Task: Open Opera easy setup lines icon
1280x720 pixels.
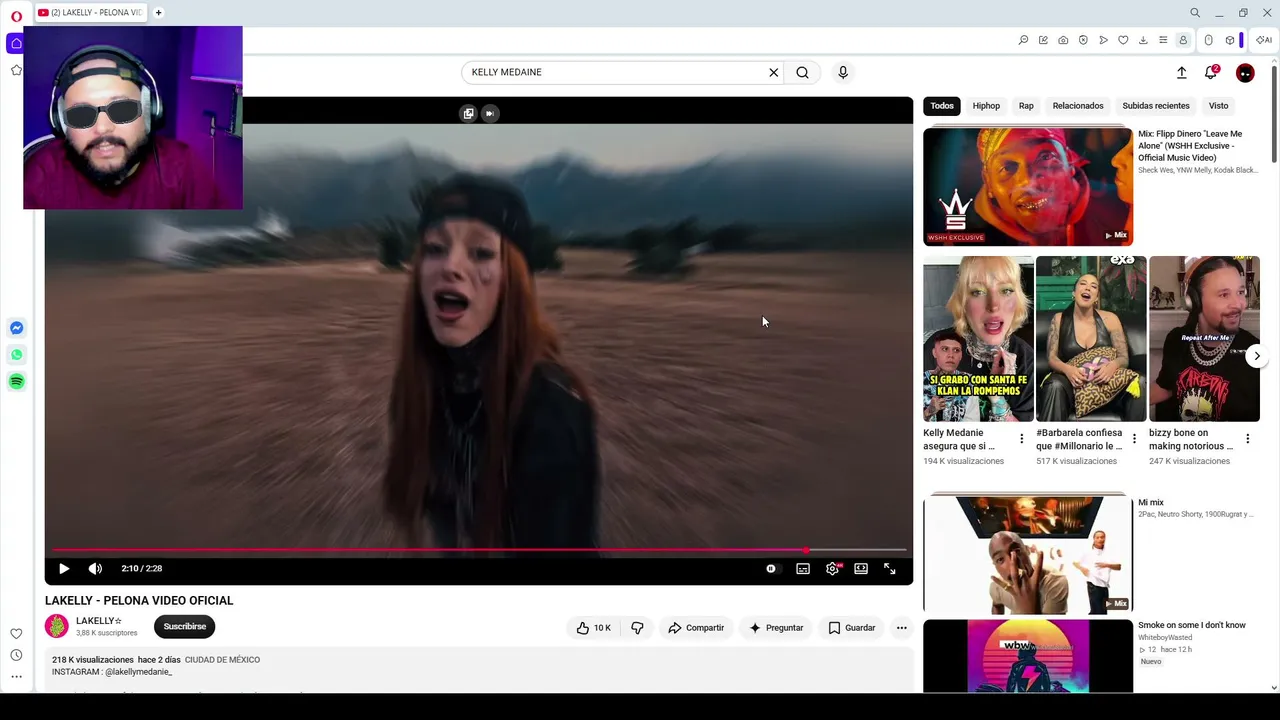Action: (1163, 40)
